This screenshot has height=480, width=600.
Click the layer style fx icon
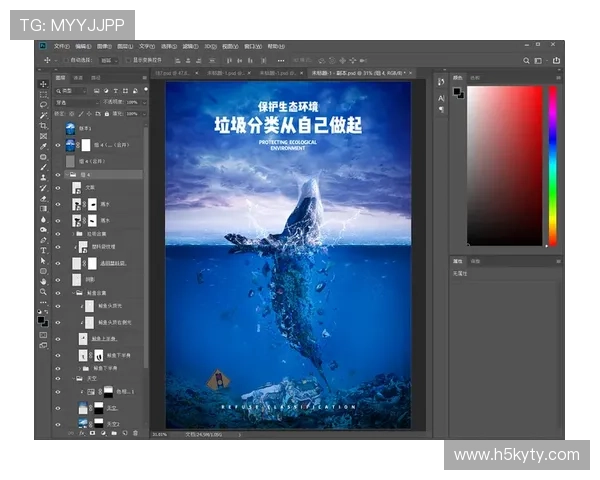point(82,433)
